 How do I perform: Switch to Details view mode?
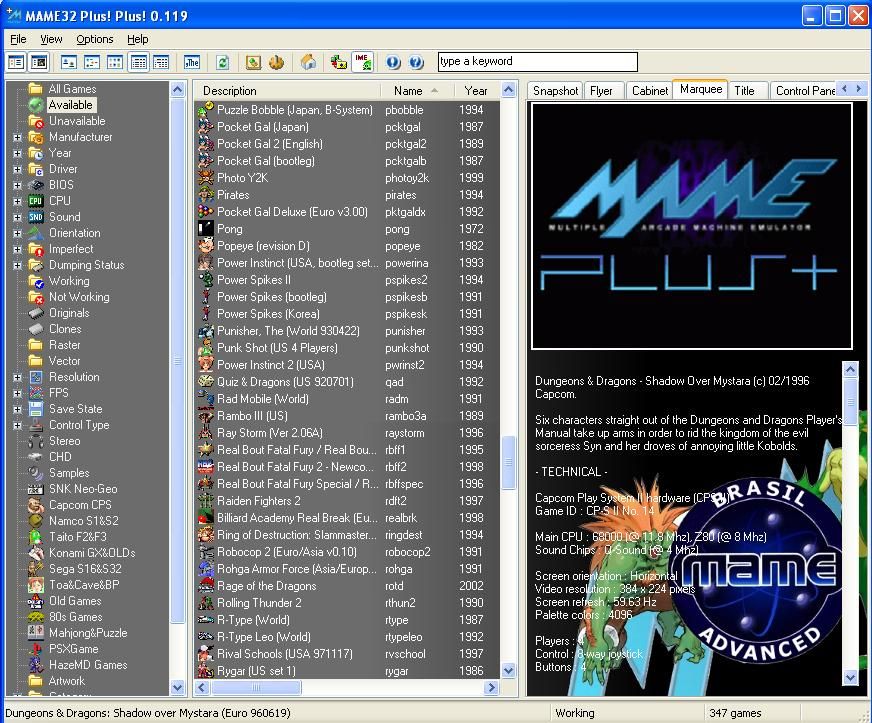coord(138,62)
